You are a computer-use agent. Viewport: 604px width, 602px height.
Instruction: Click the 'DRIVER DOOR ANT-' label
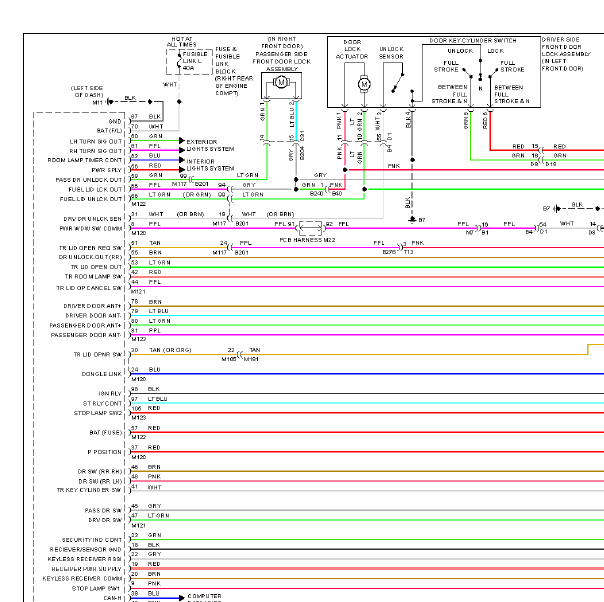click(x=94, y=315)
